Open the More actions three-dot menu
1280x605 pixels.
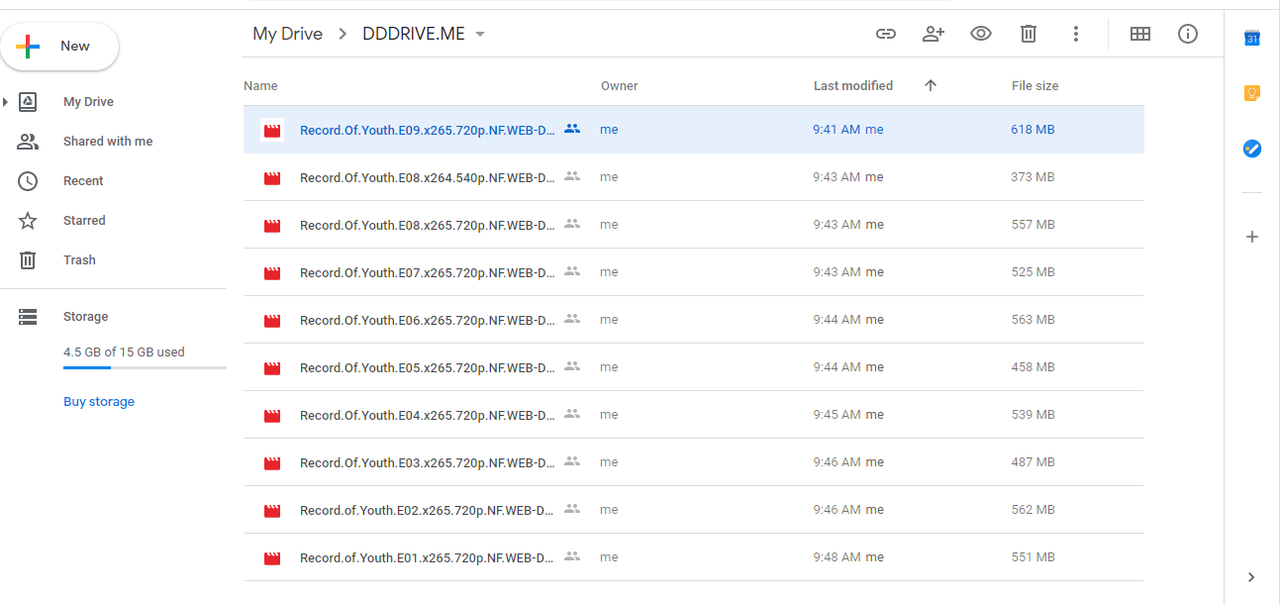1076,34
